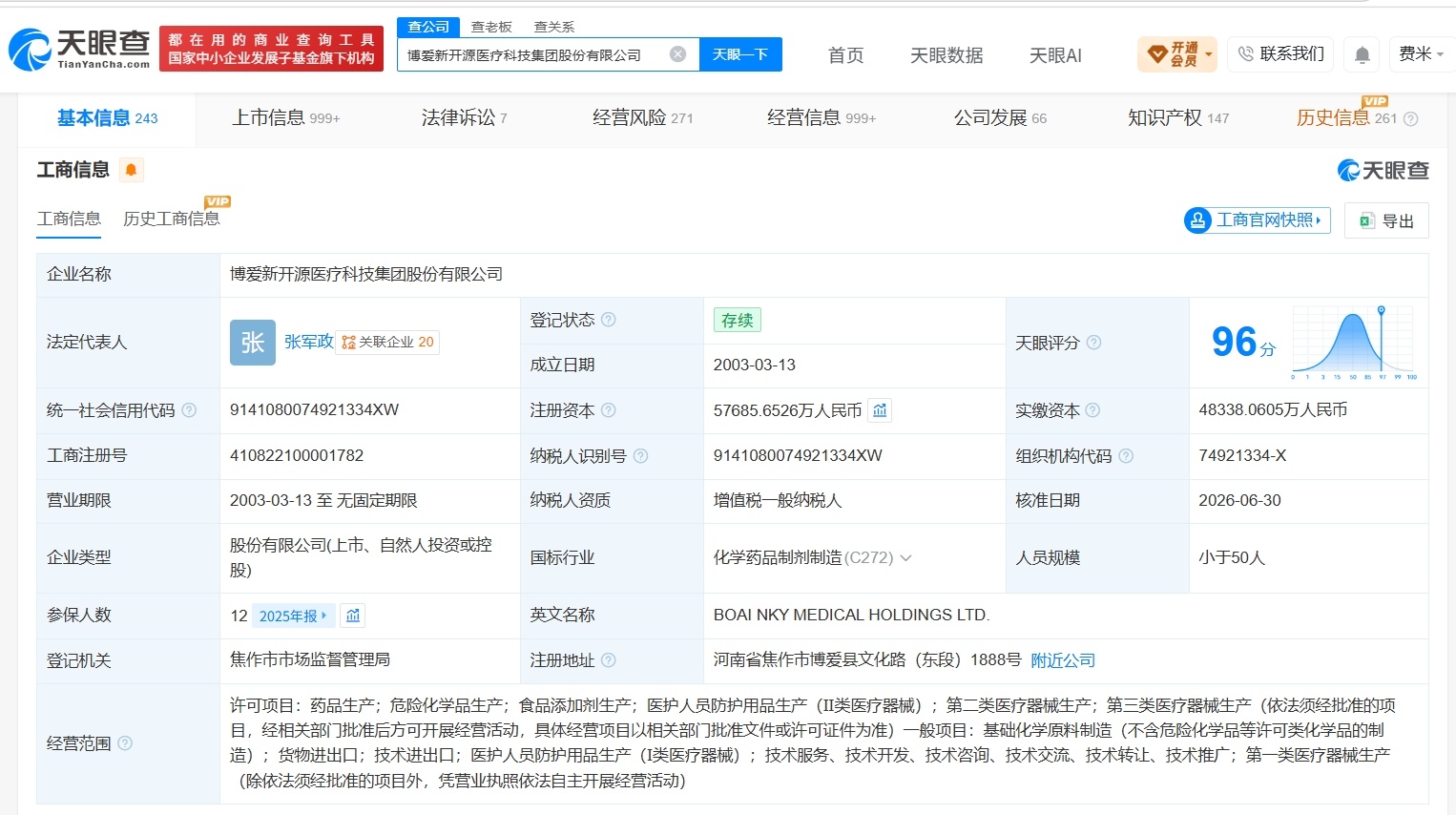Show help for 纳税人识别号

click(x=640, y=456)
